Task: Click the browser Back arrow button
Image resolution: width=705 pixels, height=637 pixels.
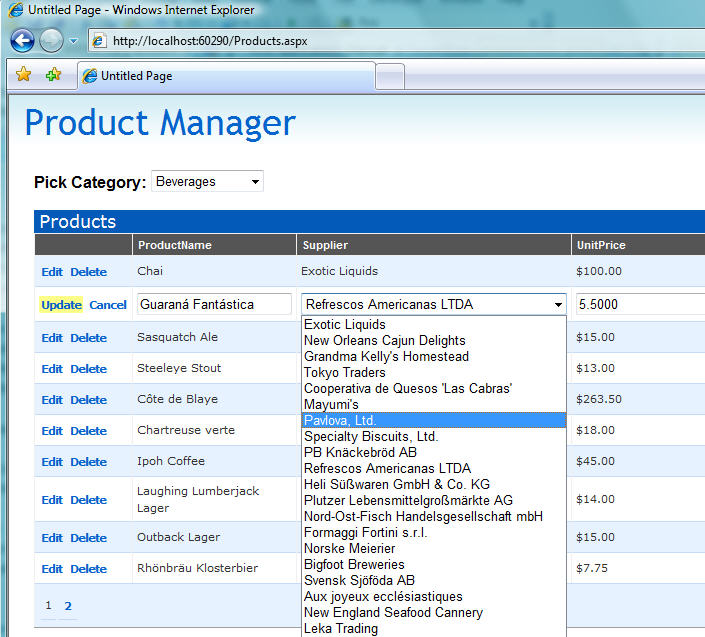Action: coord(22,40)
